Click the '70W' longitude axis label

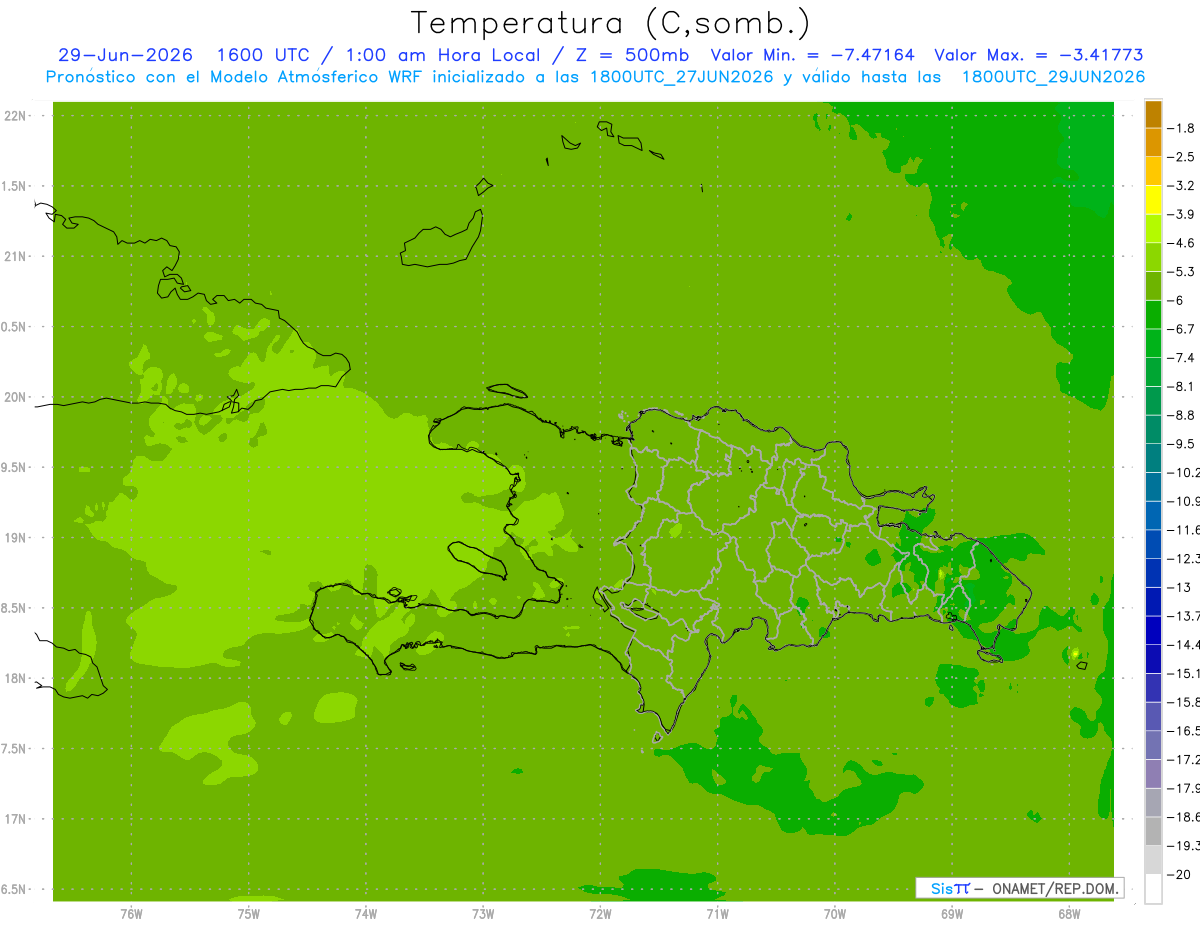point(835,914)
